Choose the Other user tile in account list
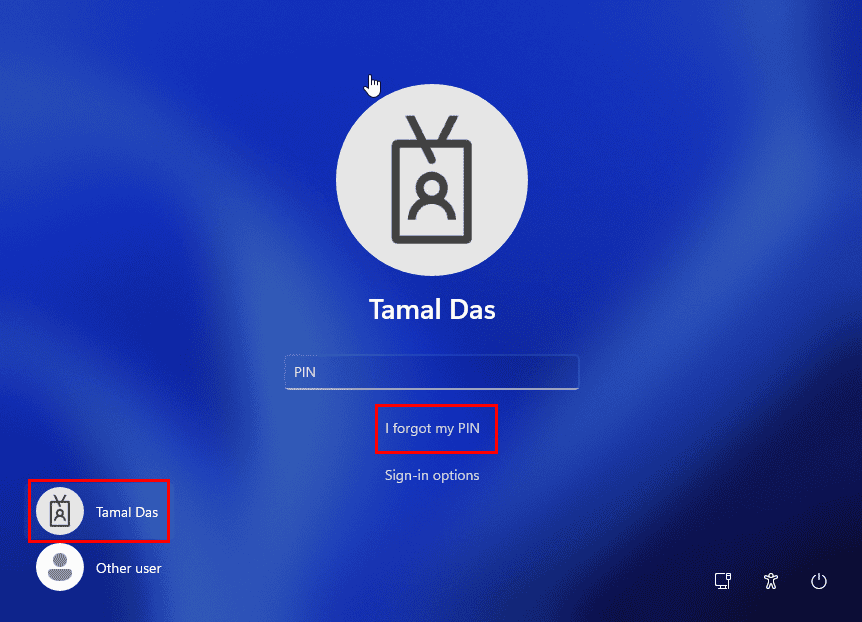The height and width of the screenshot is (622, 862). pyautogui.click(x=100, y=568)
